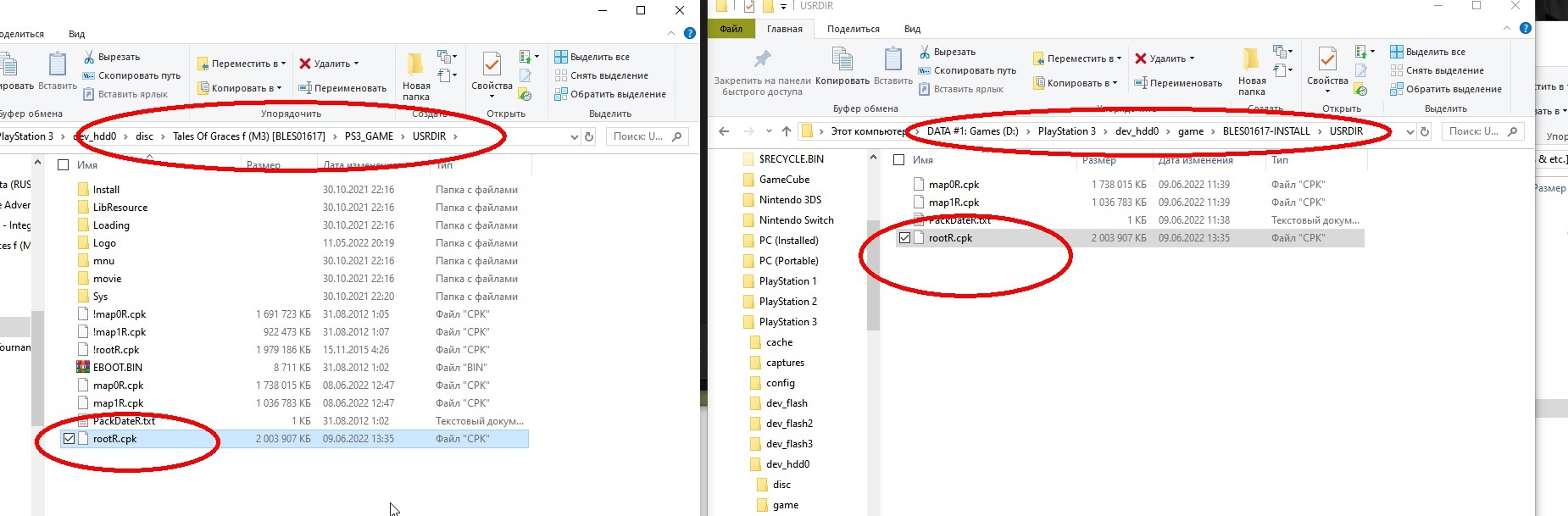The image size is (1568, 516).
Task: Click Новая папка in right window
Action: [1252, 72]
